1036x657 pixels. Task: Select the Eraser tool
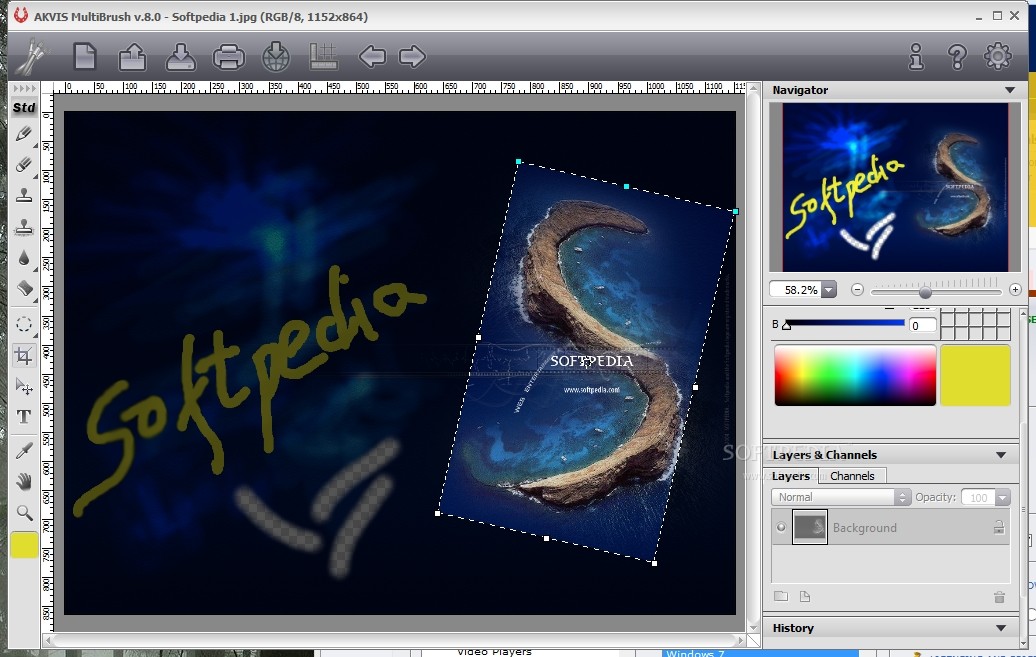(24, 165)
